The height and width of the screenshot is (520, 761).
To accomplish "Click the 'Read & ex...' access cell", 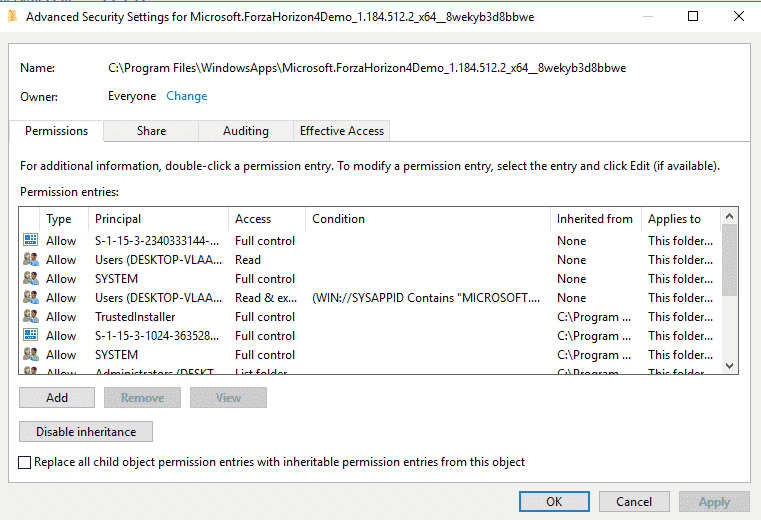I will [x=266, y=298].
